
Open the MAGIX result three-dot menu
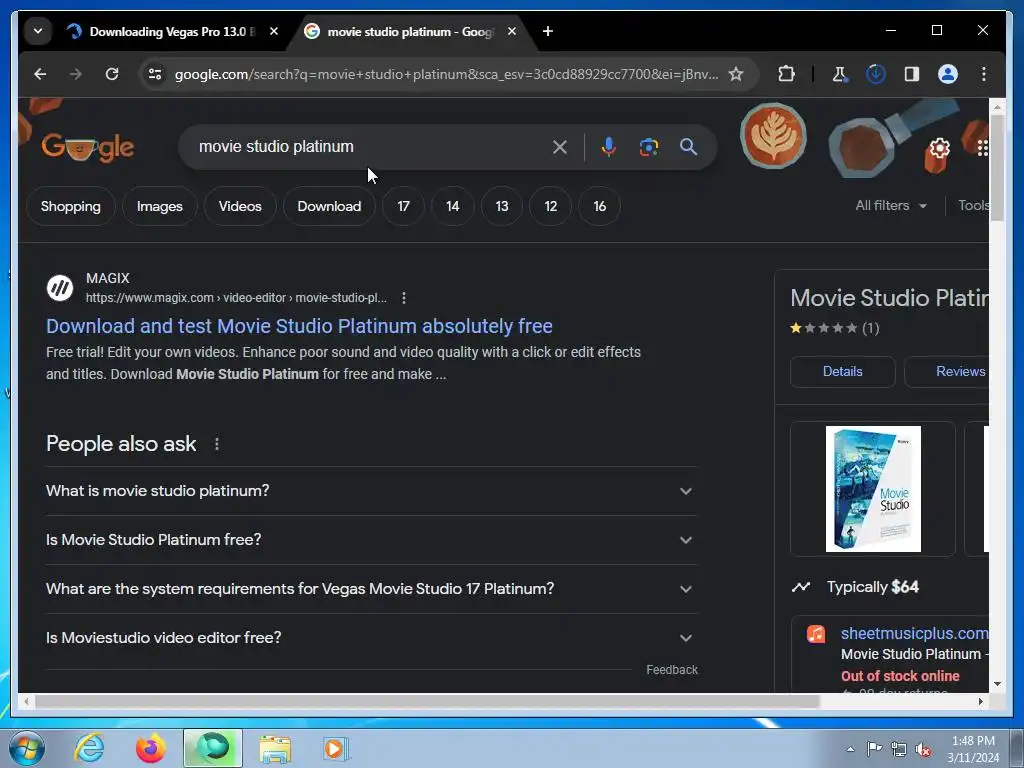point(404,298)
